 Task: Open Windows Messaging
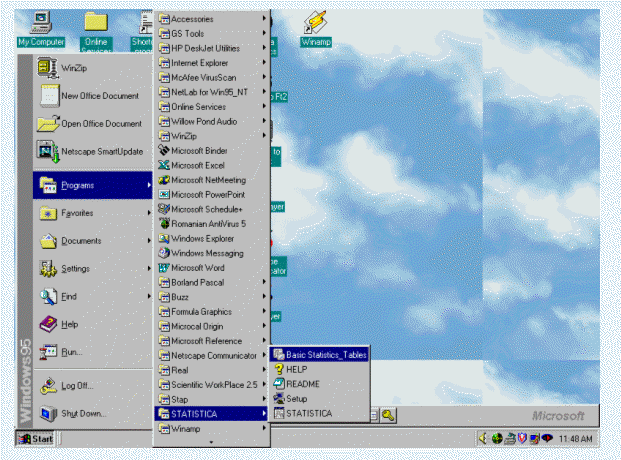tap(212, 253)
